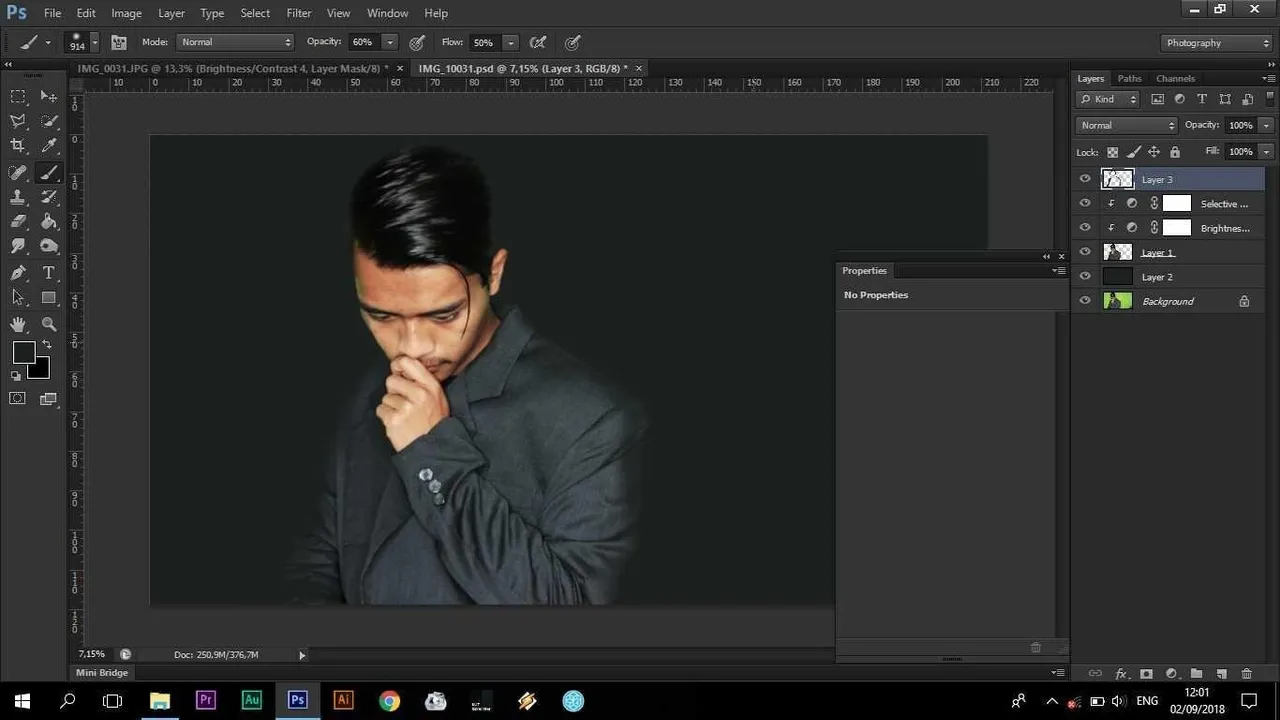Select the Hand tool
Image resolution: width=1280 pixels, height=720 pixels.
(18, 324)
